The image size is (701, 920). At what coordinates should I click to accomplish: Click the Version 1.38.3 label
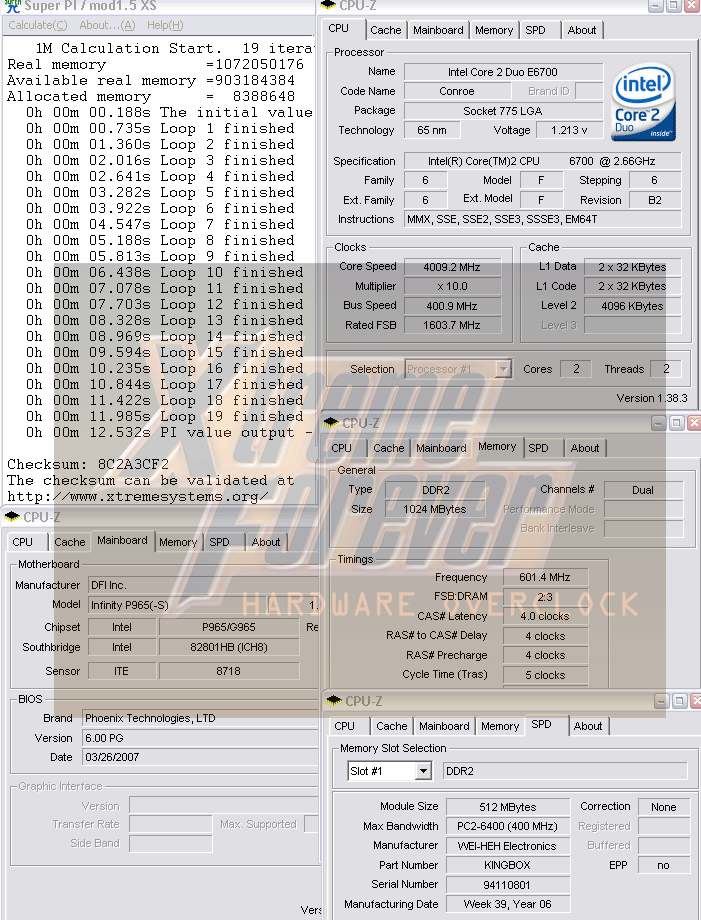[x=652, y=398]
